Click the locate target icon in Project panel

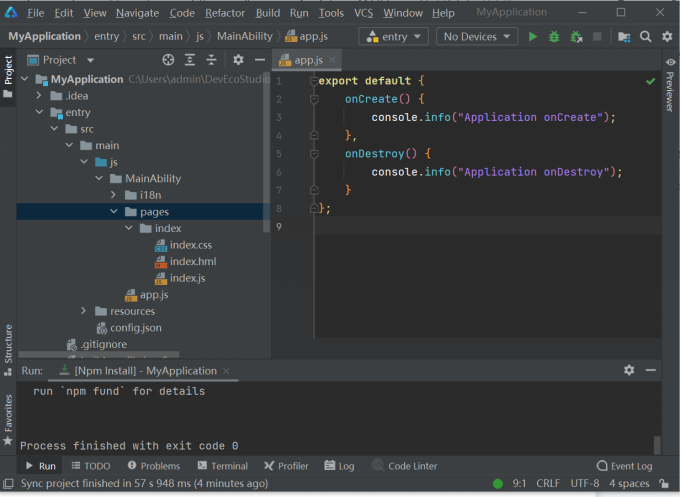tap(168, 60)
